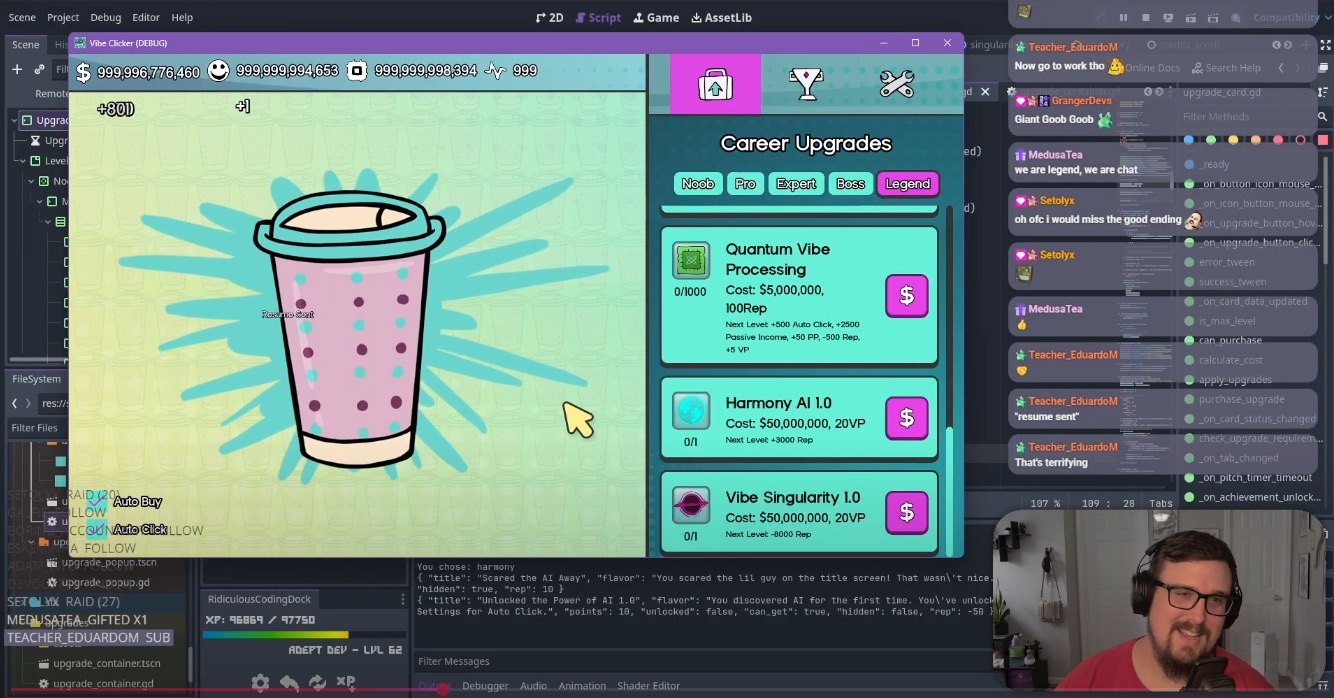Switch to the 2D workspace
Screen dimensions: 1334x698
coord(549,17)
